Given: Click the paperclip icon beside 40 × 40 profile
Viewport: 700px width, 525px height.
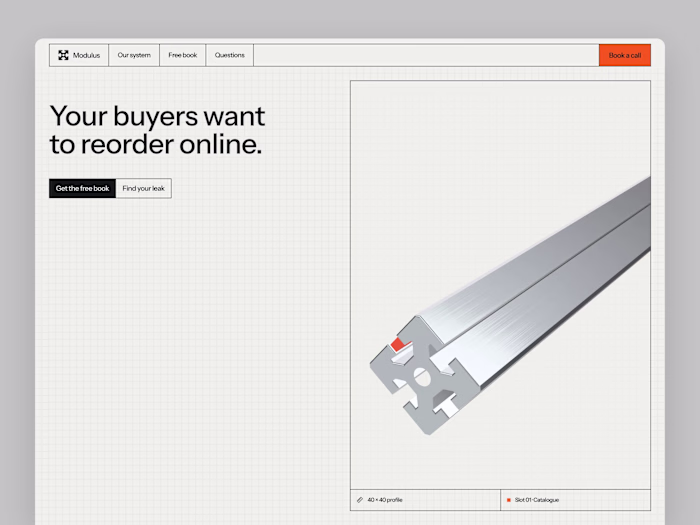Looking at the screenshot, I should (x=360, y=500).
